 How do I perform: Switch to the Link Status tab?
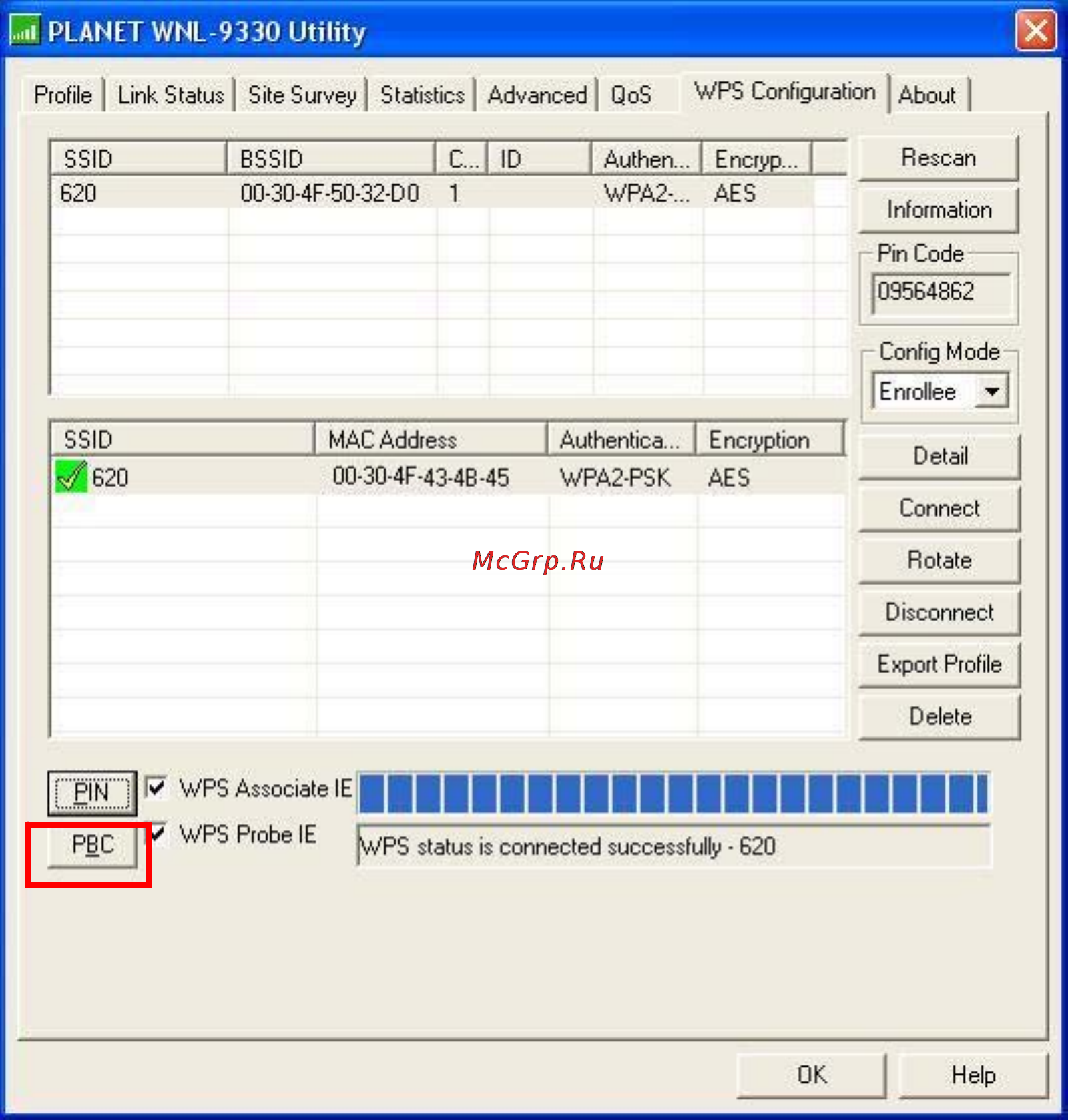[171, 95]
